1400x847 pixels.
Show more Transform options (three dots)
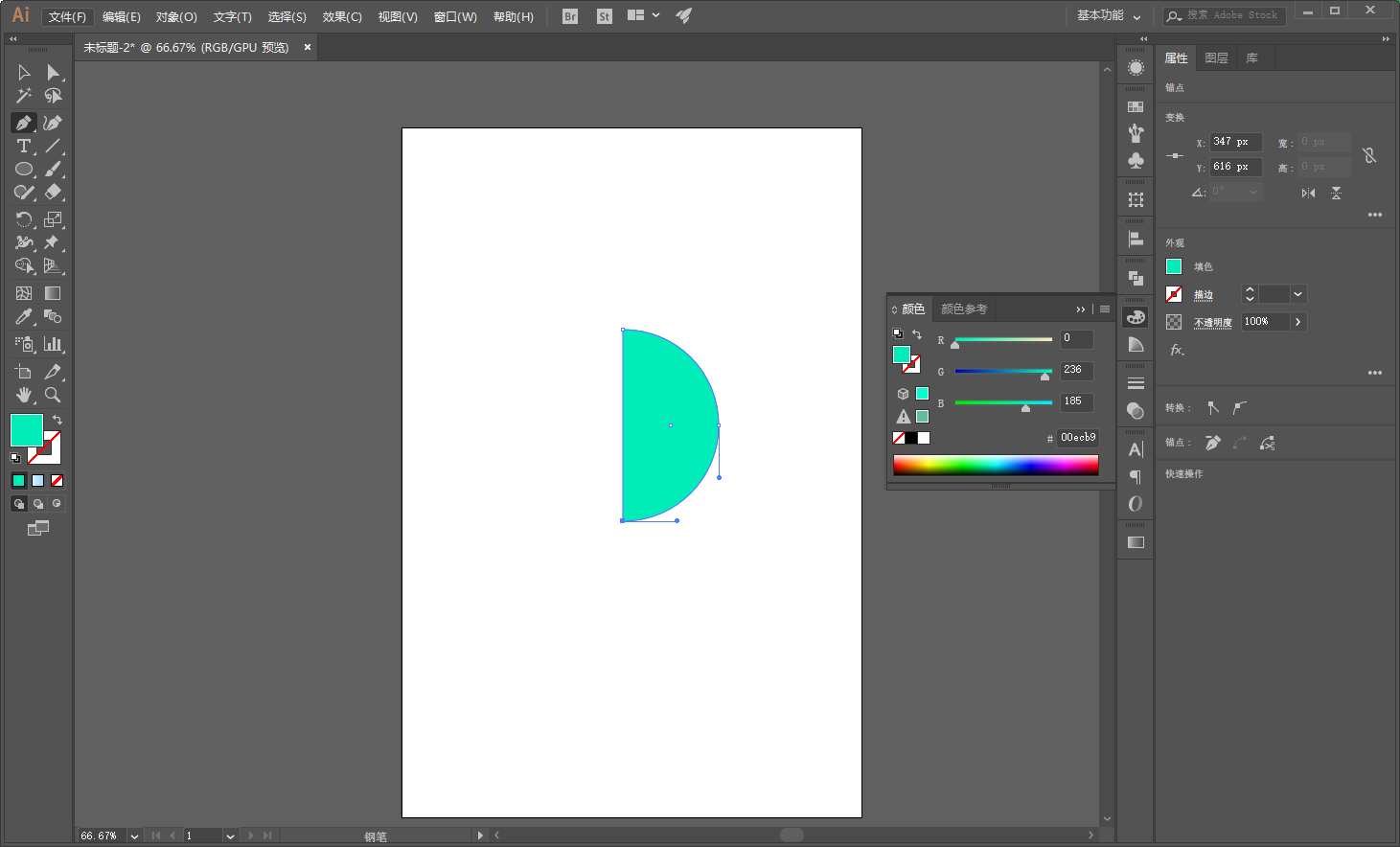tap(1375, 215)
